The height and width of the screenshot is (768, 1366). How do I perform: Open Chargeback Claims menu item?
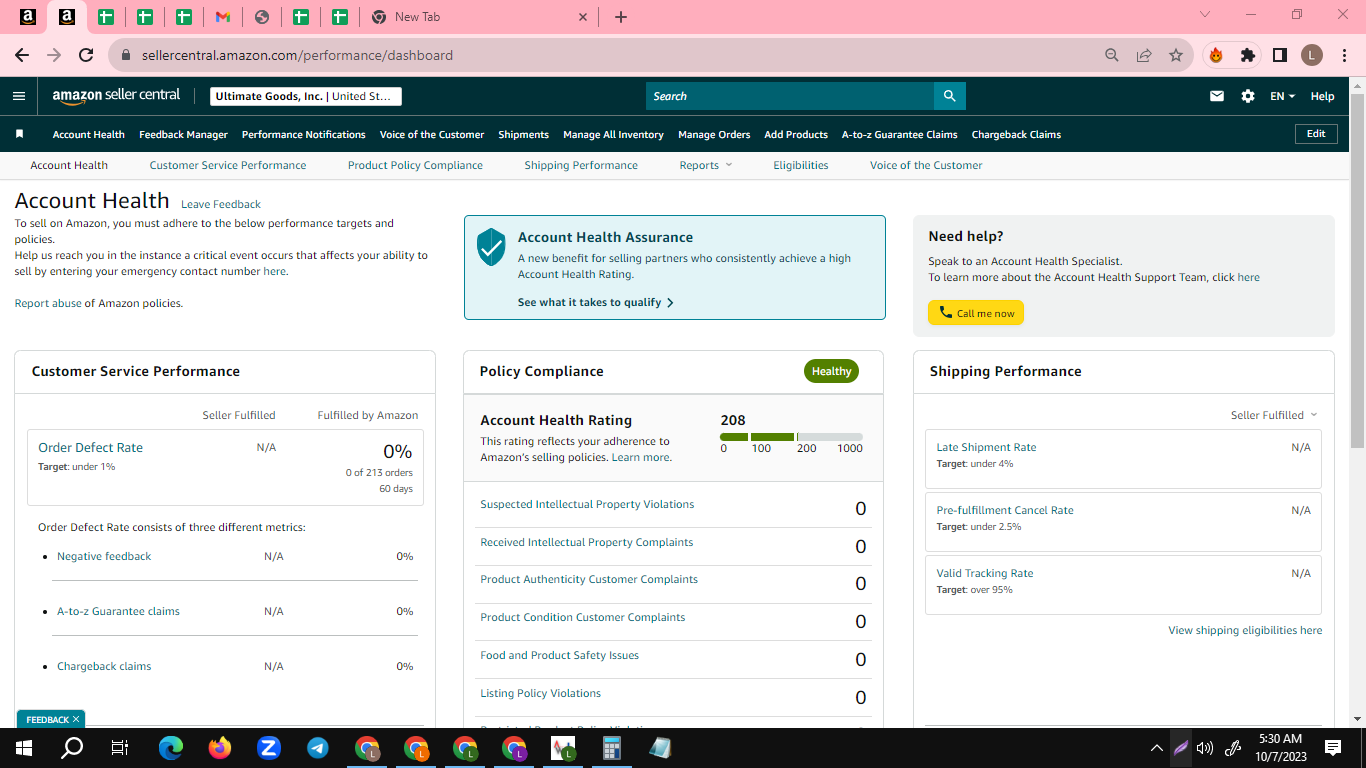tap(1016, 134)
